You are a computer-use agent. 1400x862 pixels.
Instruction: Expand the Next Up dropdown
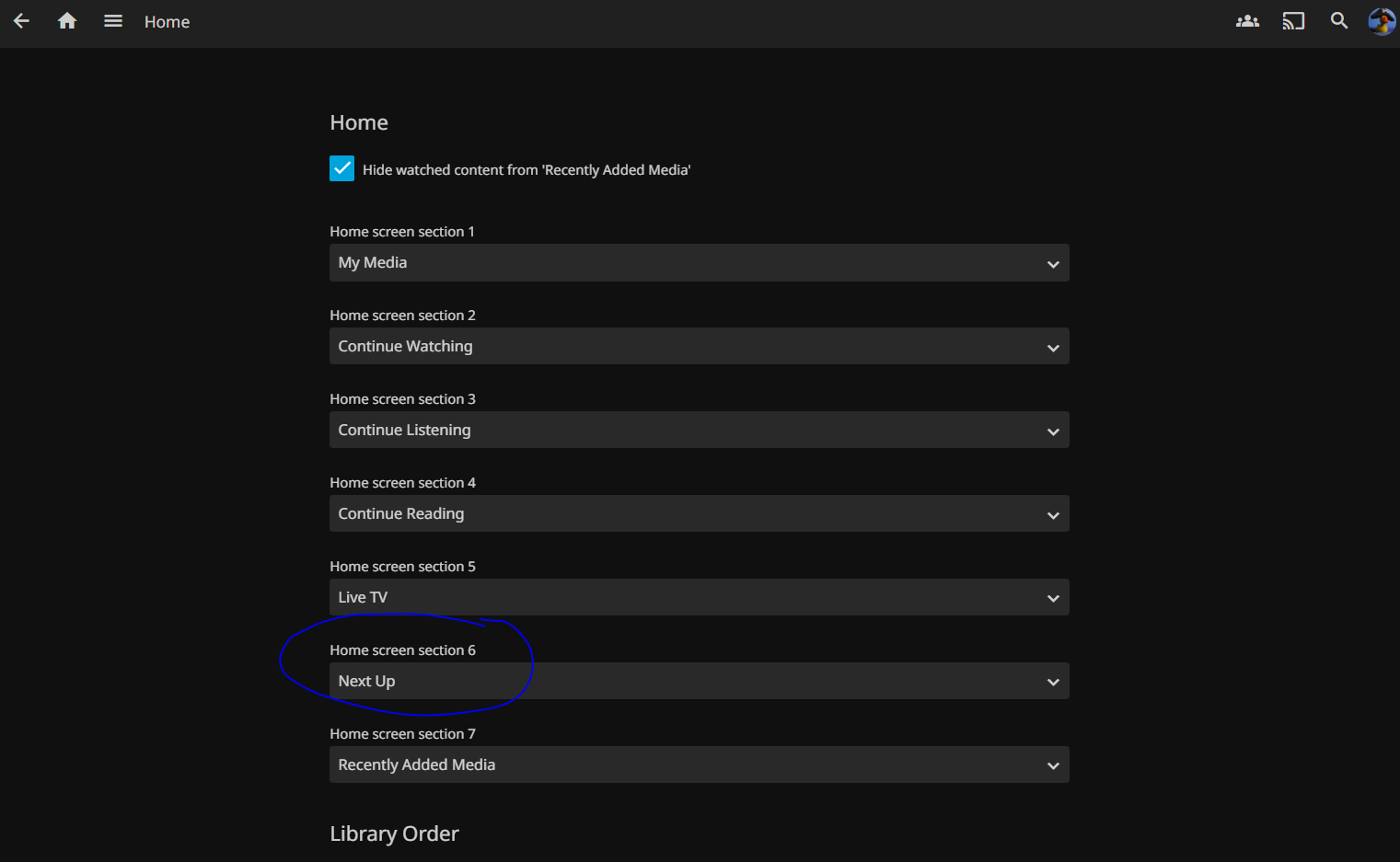(x=699, y=682)
